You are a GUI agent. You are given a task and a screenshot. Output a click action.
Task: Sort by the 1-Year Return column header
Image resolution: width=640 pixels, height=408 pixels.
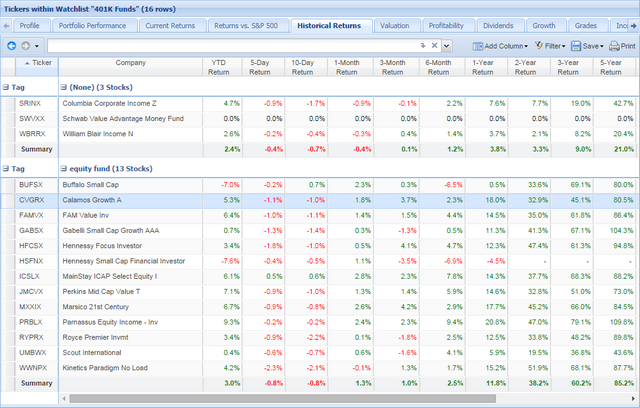tap(483, 67)
